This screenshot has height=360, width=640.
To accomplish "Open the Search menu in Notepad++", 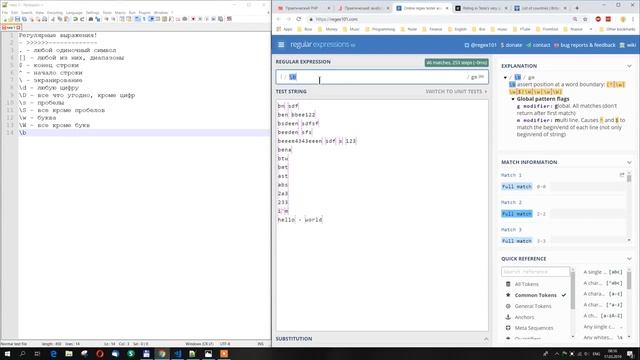I will pos(27,13).
